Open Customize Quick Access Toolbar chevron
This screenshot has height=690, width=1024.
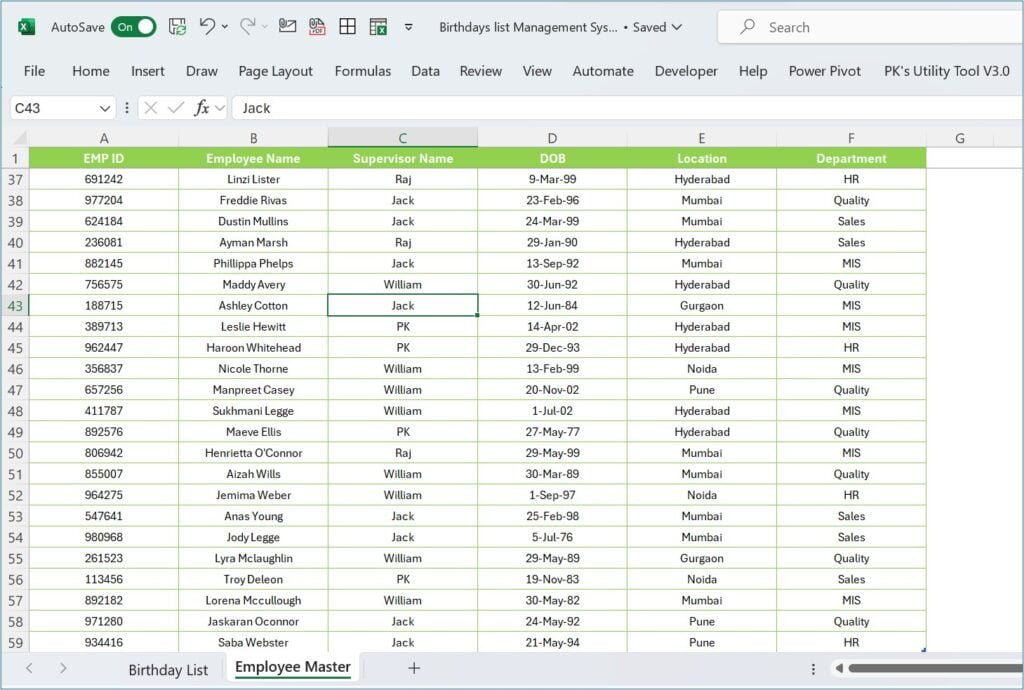408,28
